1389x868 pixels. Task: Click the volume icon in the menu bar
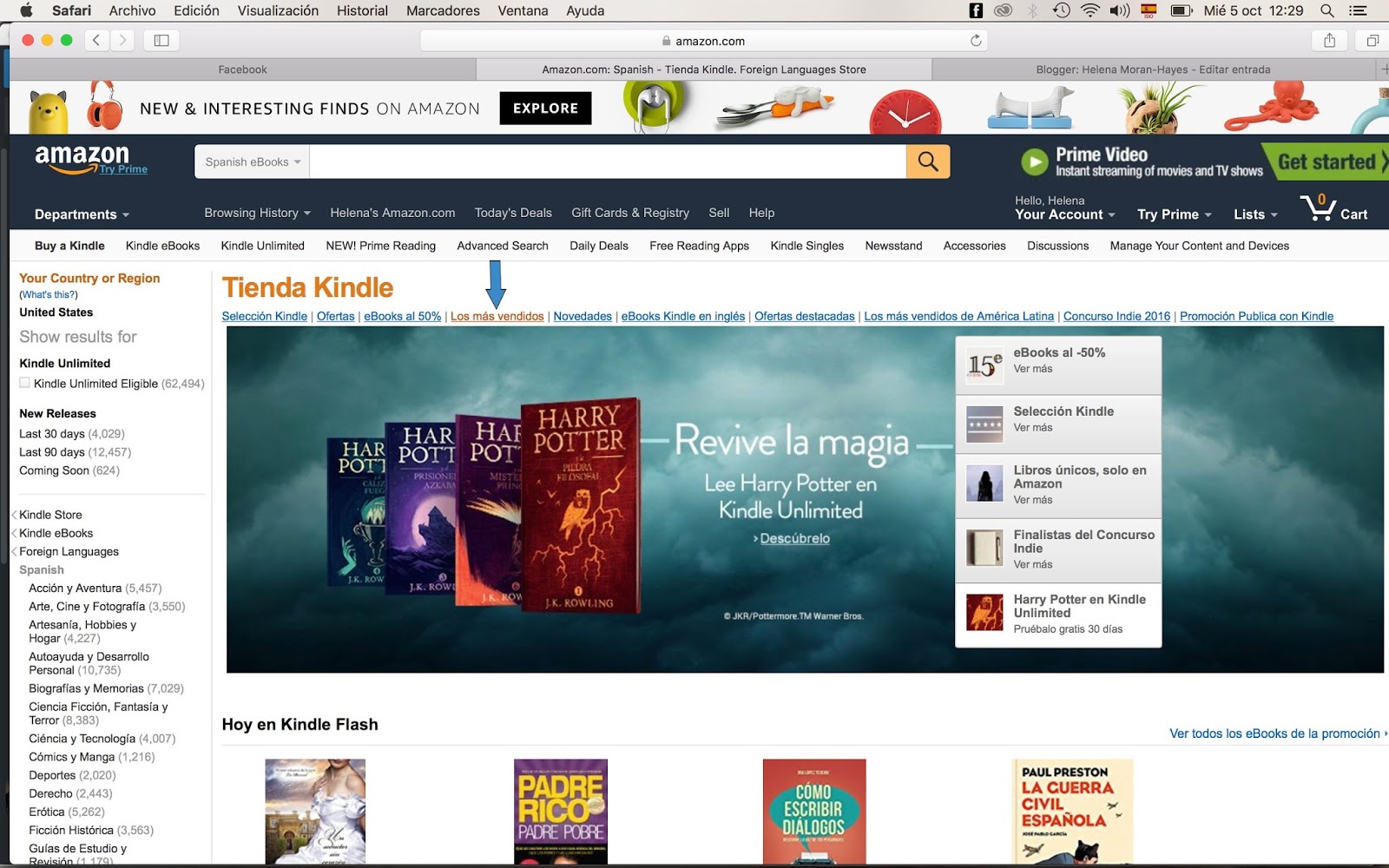coord(1120,10)
